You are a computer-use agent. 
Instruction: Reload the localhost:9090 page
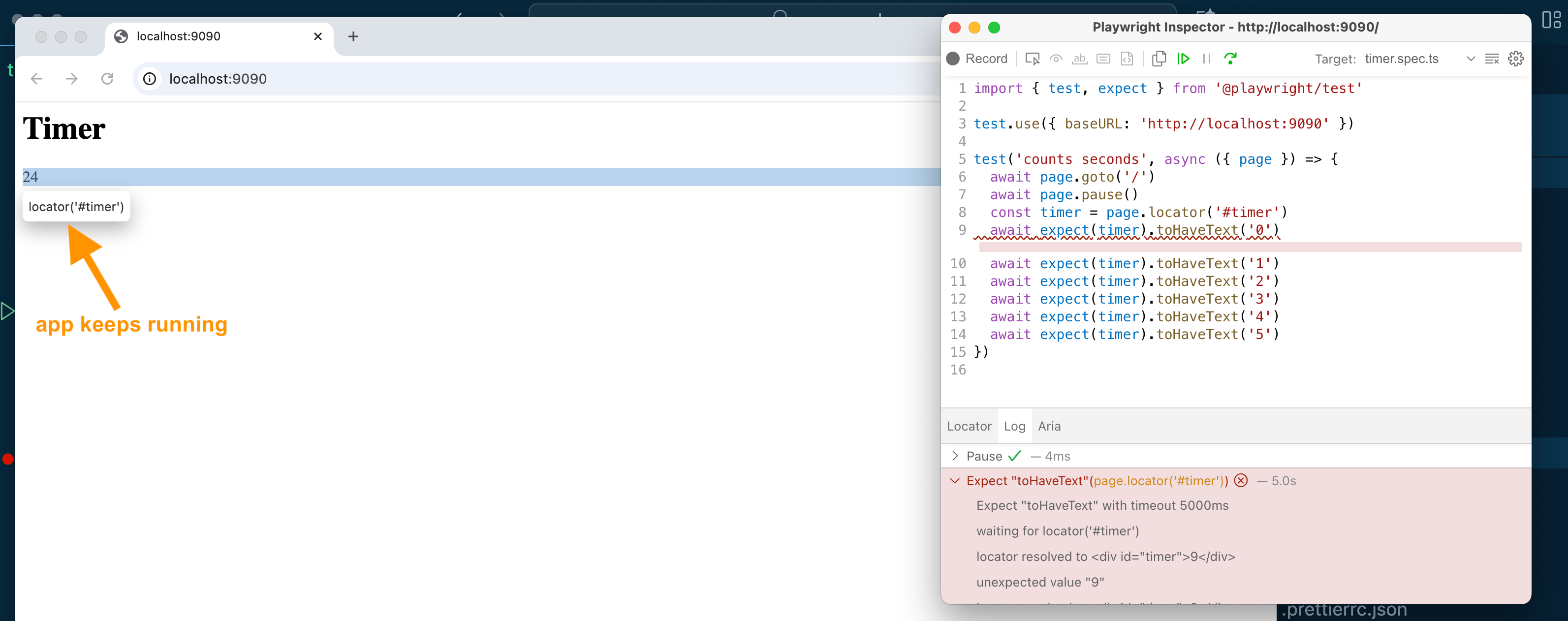pyautogui.click(x=107, y=79)
